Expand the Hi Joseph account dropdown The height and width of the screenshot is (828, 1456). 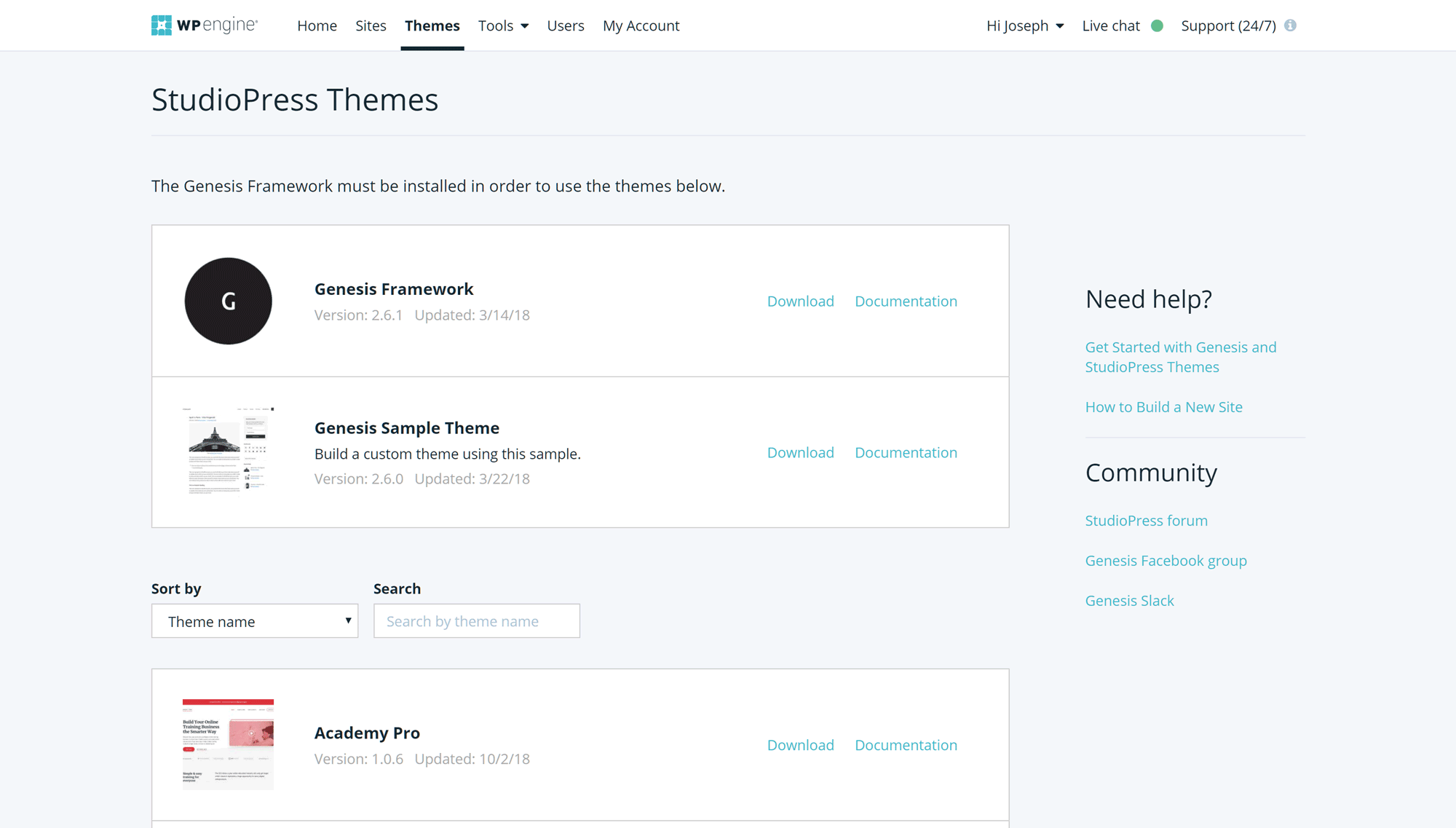point(1025,25)
